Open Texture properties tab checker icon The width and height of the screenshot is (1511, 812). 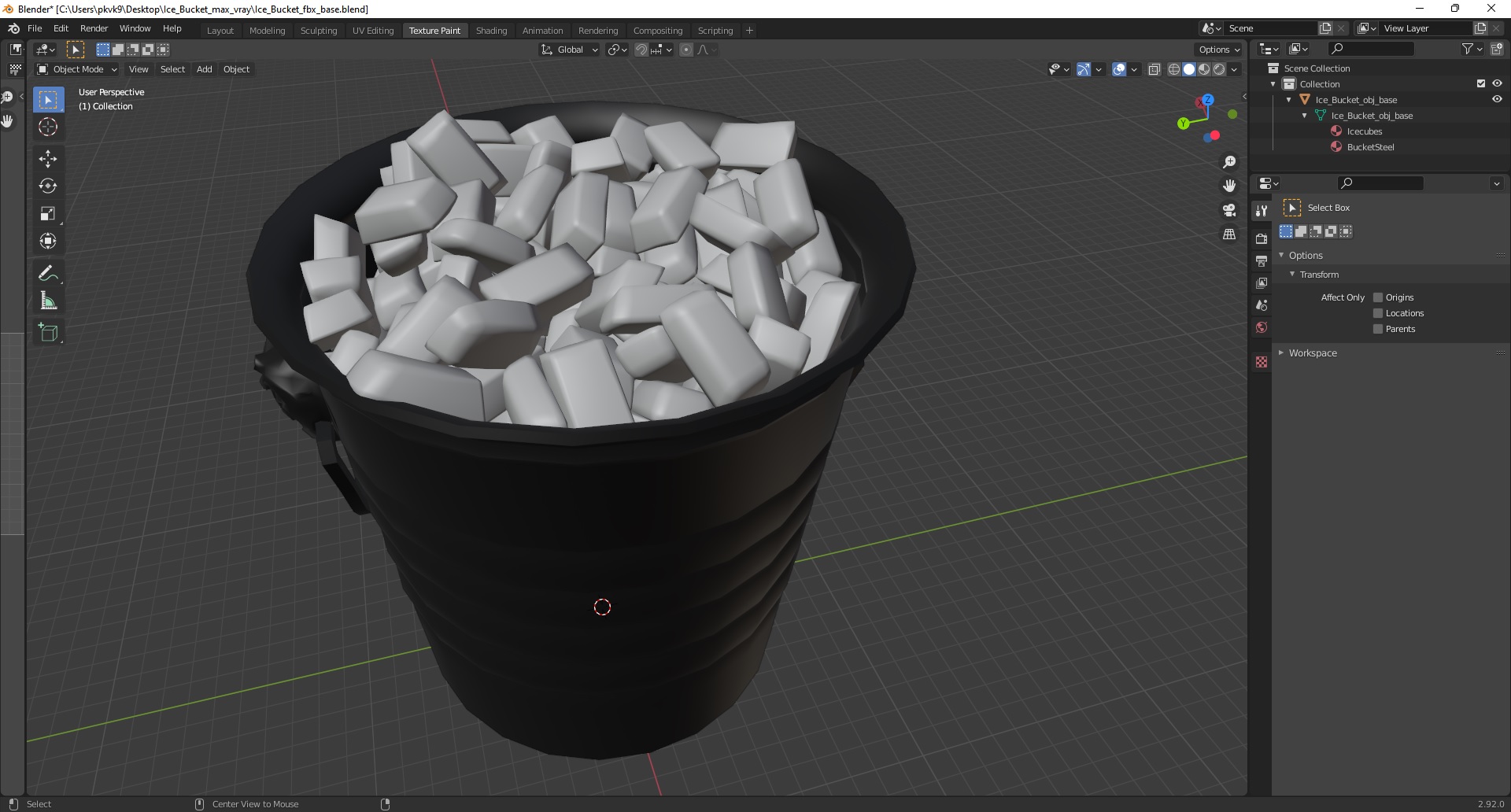tap(1262, 362)
